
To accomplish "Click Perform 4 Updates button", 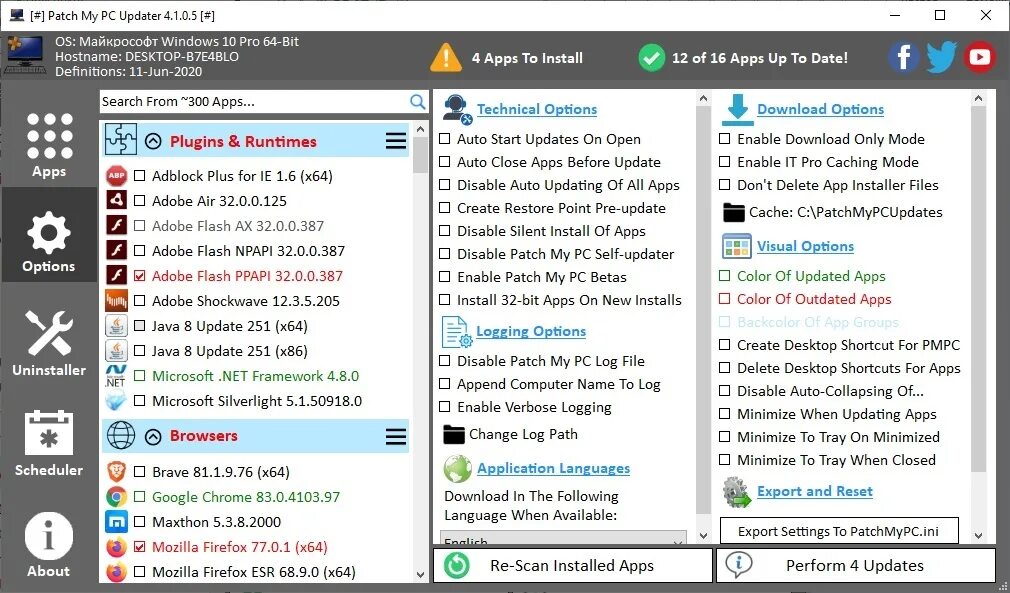I will (x=855, y=565).
